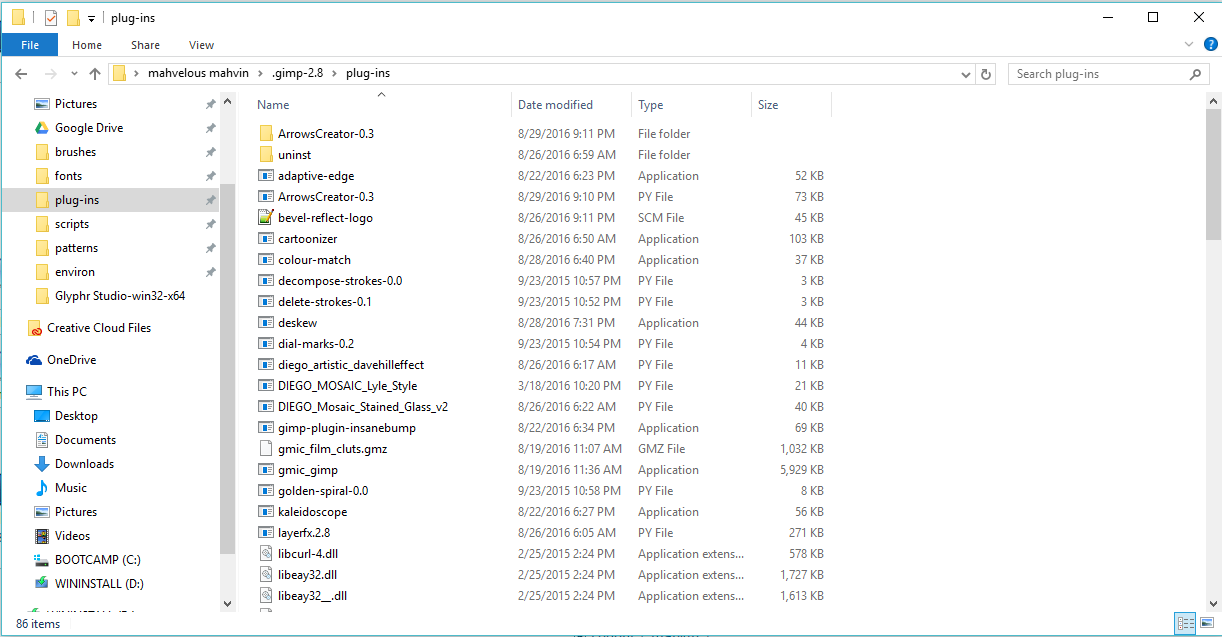Switch to Large icons view layout
Screen dimensions: 1222x637
(x=1207, y=623)
